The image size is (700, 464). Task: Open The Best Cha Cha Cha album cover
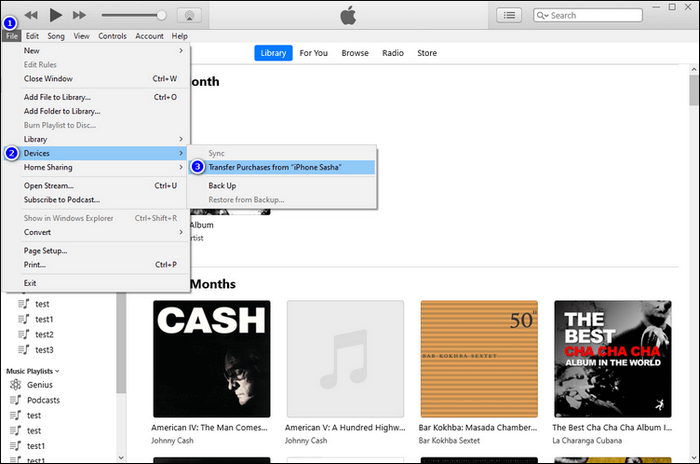pyautogui.click(x=613, y=359)
